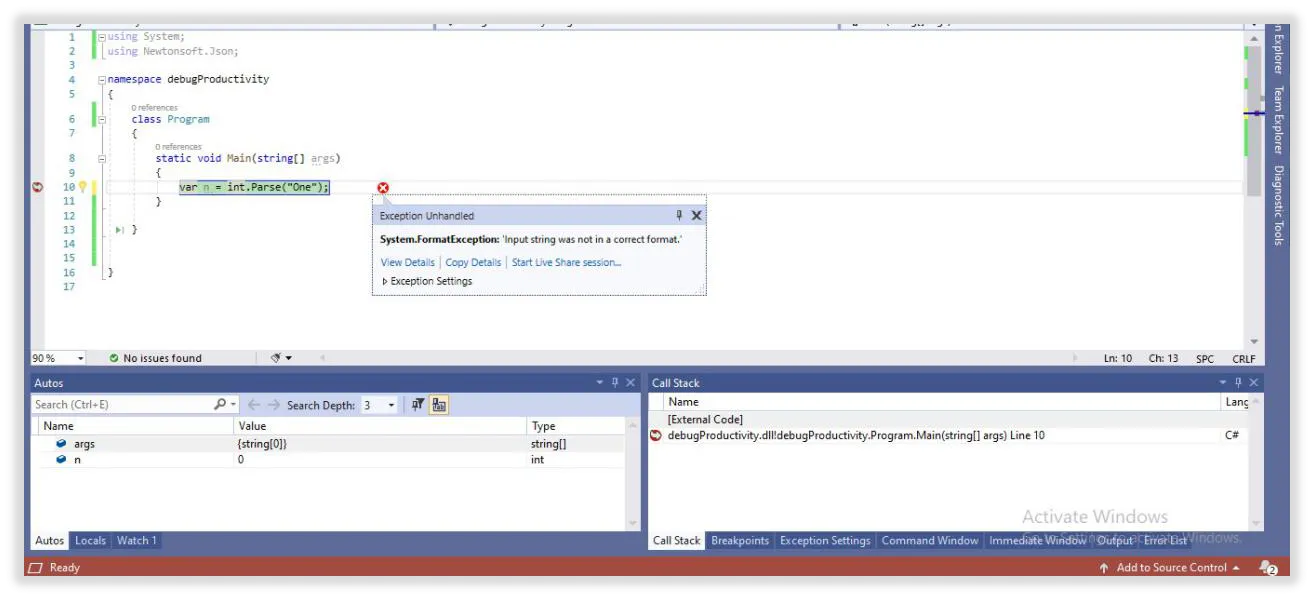Open the Diagnostic Tools side tab
The image size is (1316, 601).
tap(1278, 205)
